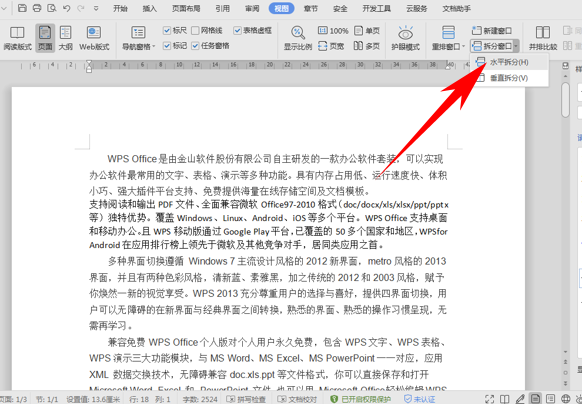Show 多页 multiple pages view
583x404 pixels.
click(x=367, y=46)
